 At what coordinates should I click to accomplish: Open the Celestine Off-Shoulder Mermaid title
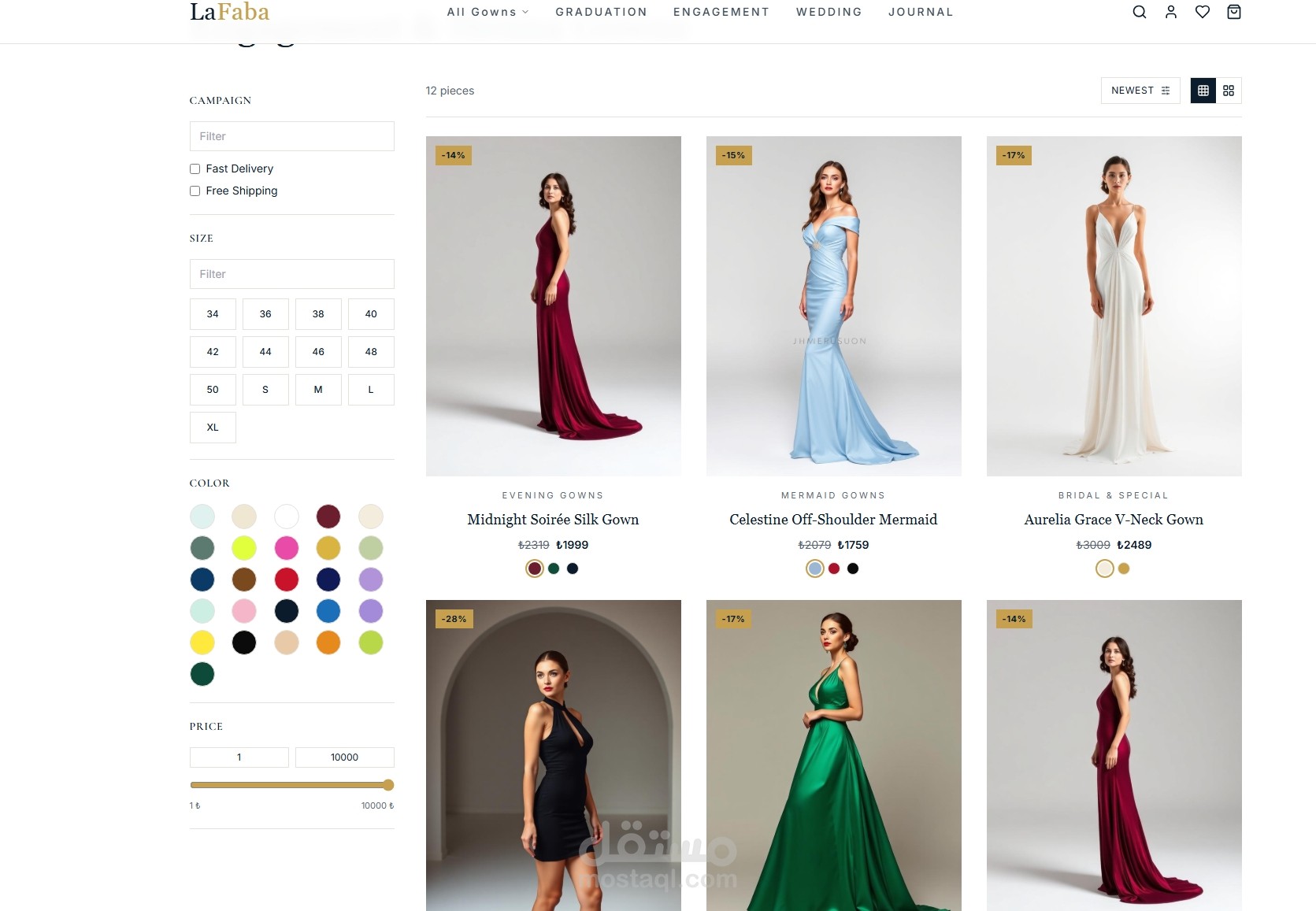pos(833,520)
